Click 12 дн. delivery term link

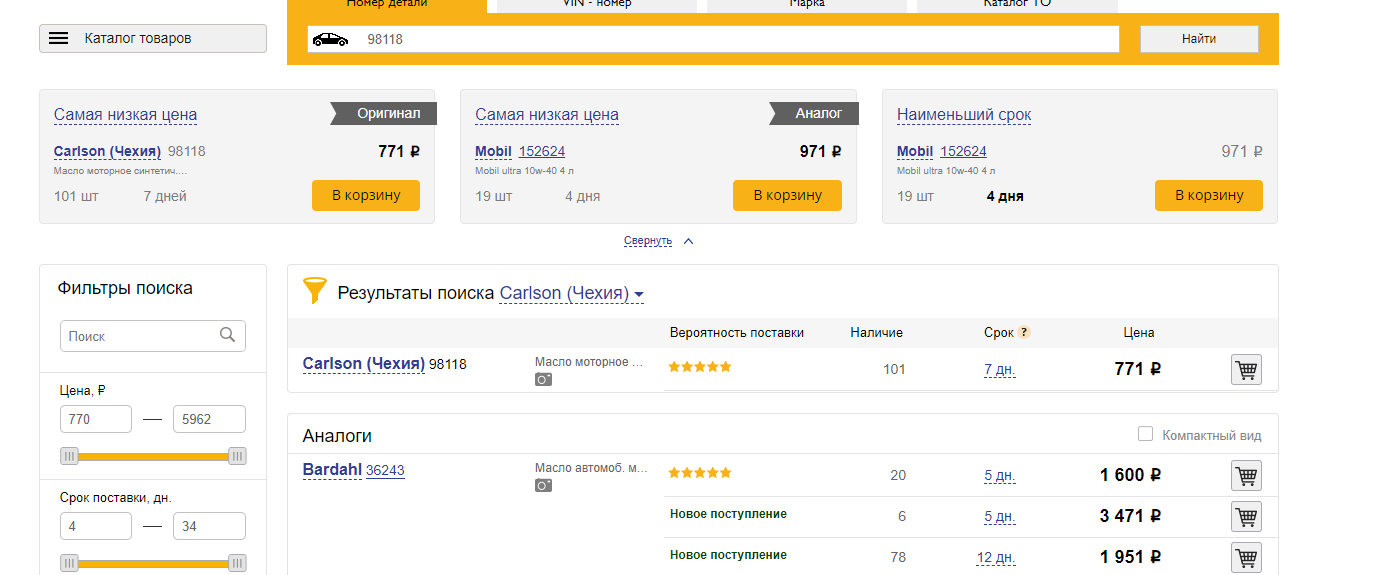[x=997, y=557]
